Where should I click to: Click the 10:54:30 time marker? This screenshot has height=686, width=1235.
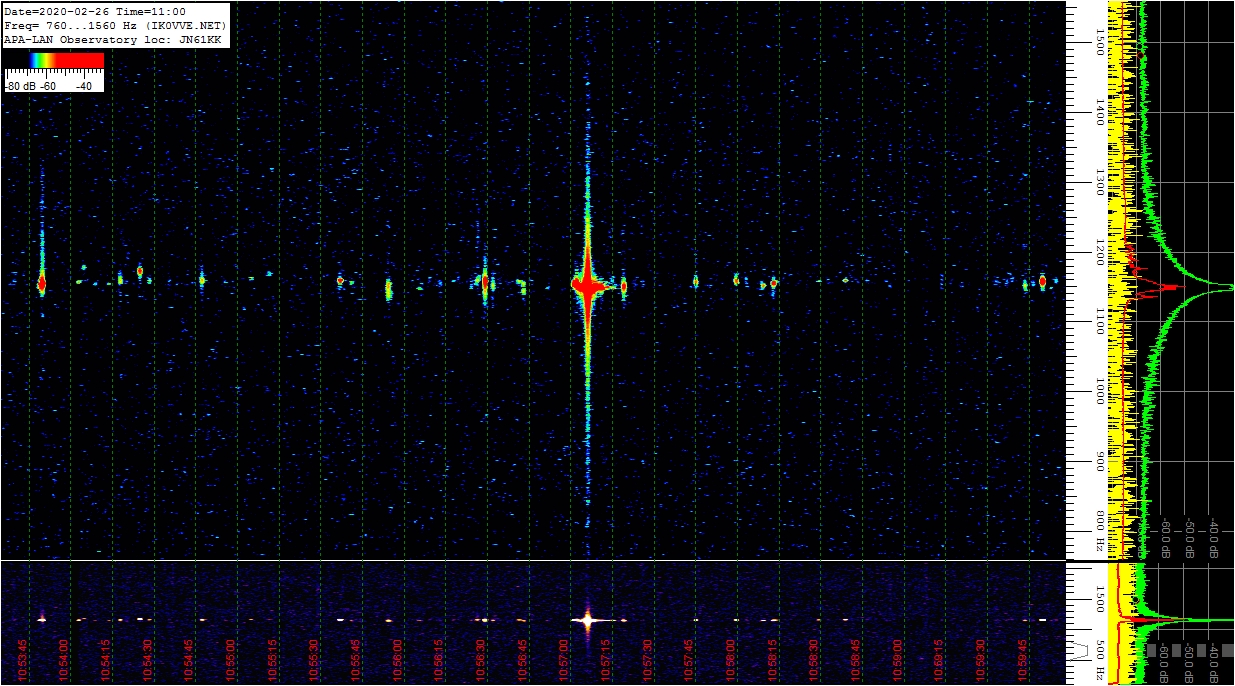tap(148, 660)
